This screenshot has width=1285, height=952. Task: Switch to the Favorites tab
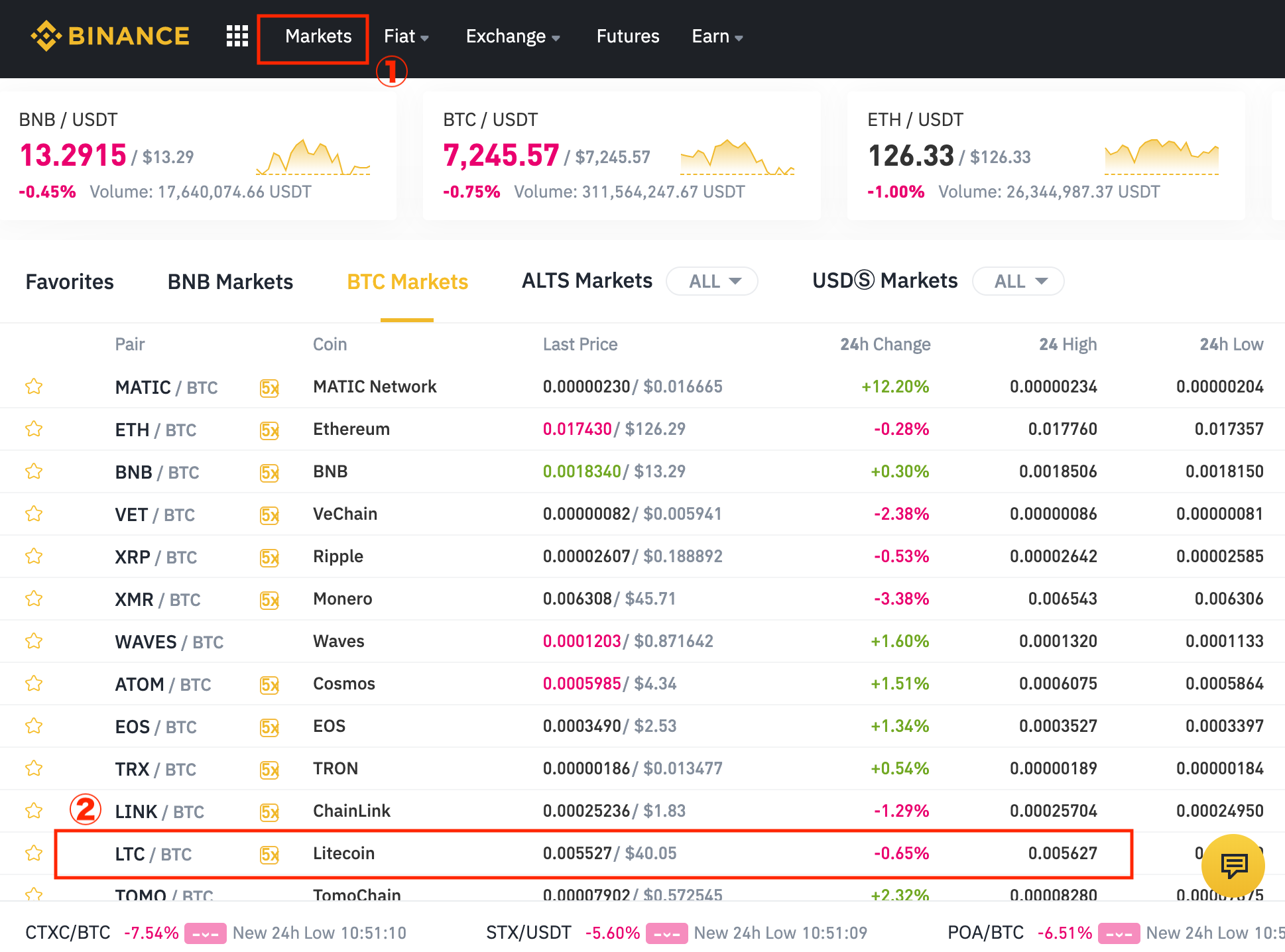point(70,282)
